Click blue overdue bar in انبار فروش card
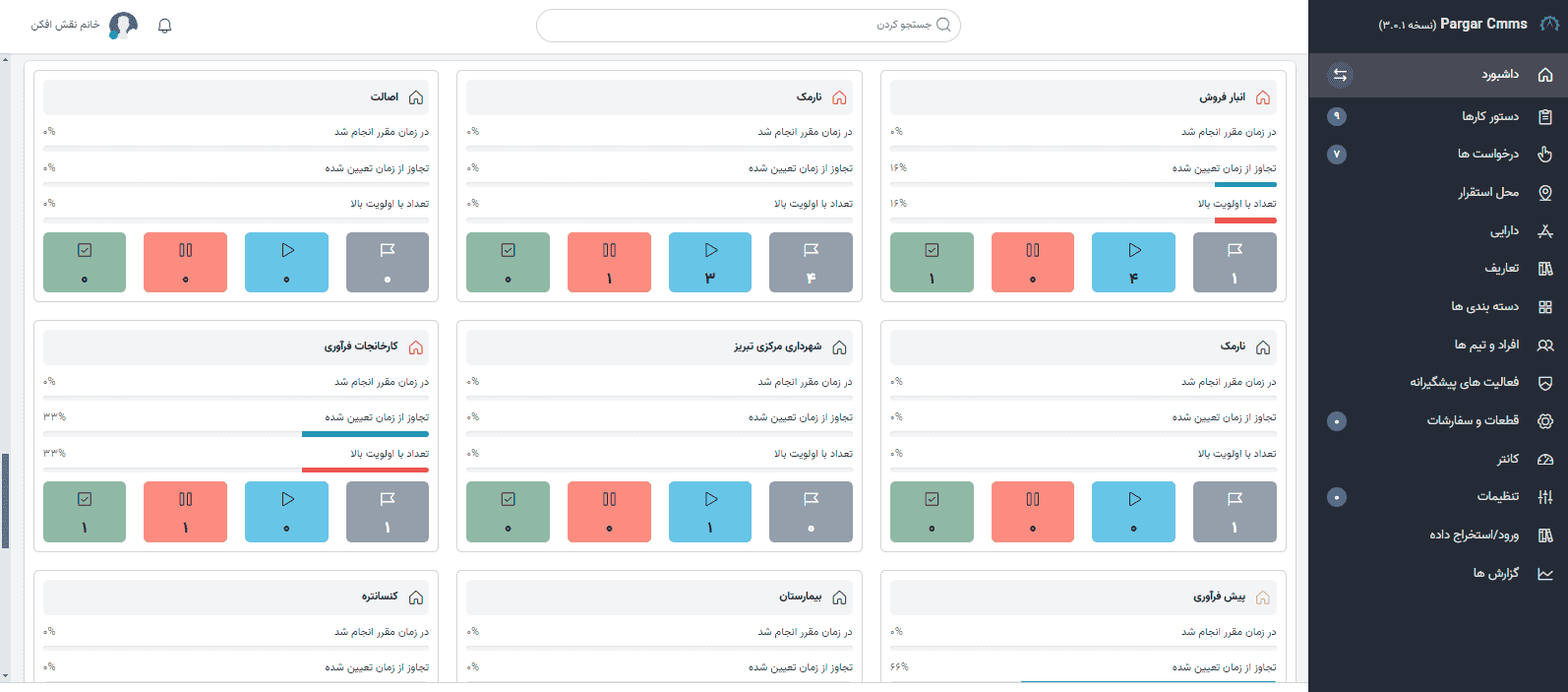 click(x=1245, y=184)
